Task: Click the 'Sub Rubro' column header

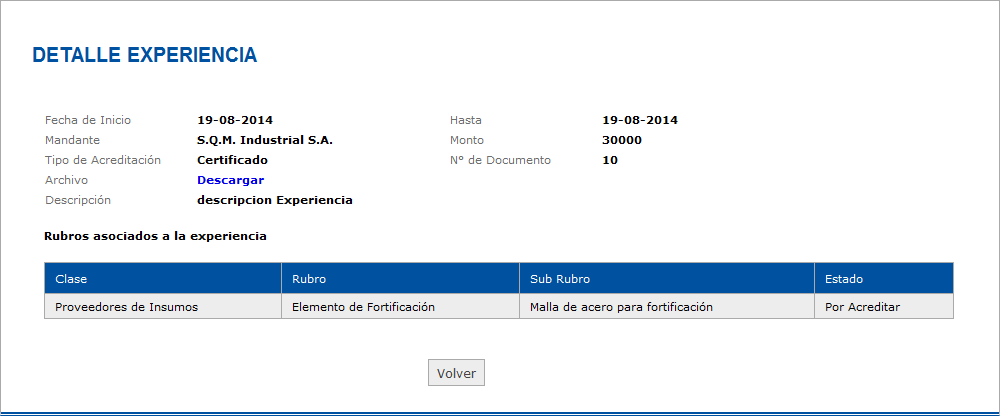Action: click(667, 279)
